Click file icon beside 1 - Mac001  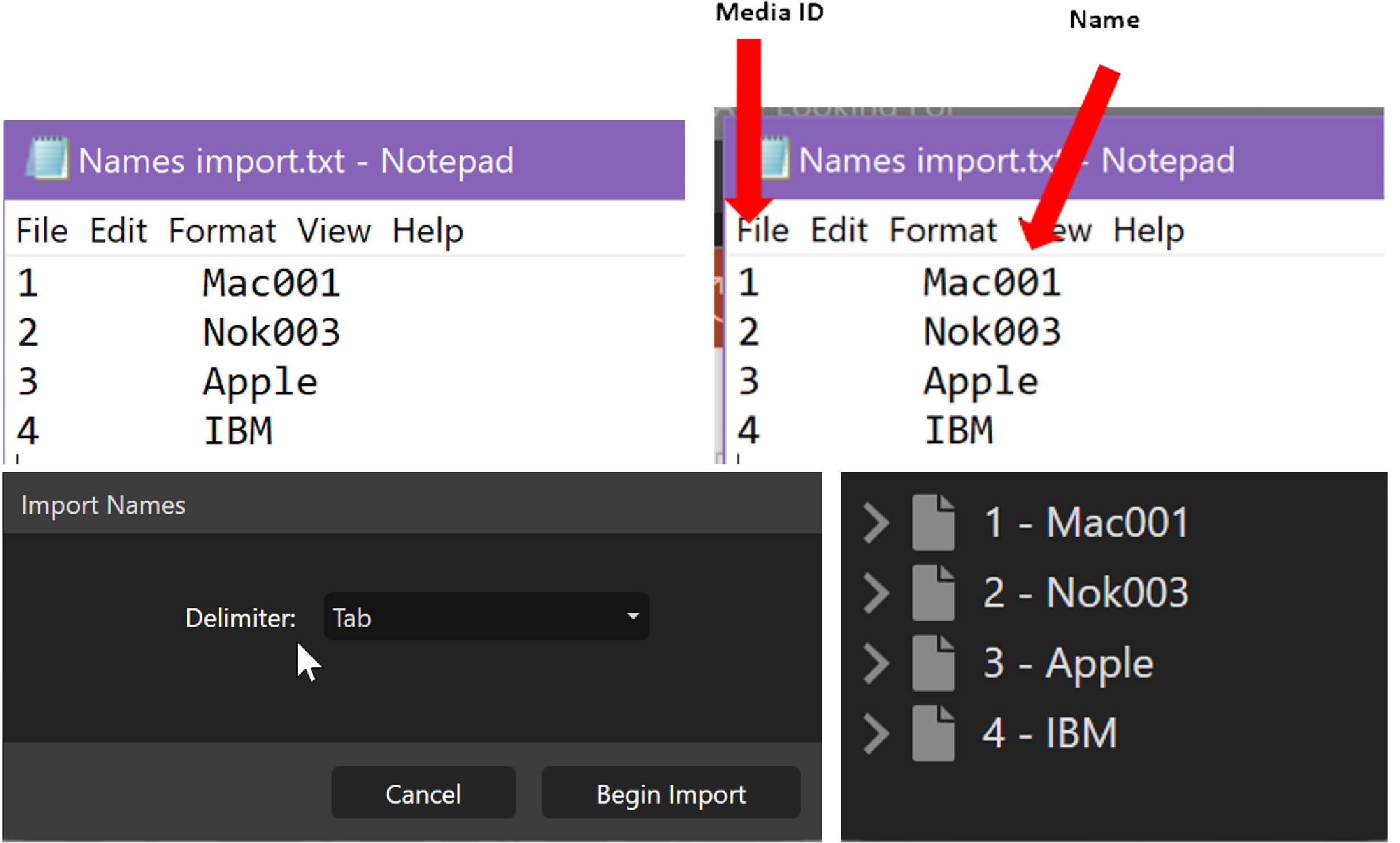[x=933, y=522]
